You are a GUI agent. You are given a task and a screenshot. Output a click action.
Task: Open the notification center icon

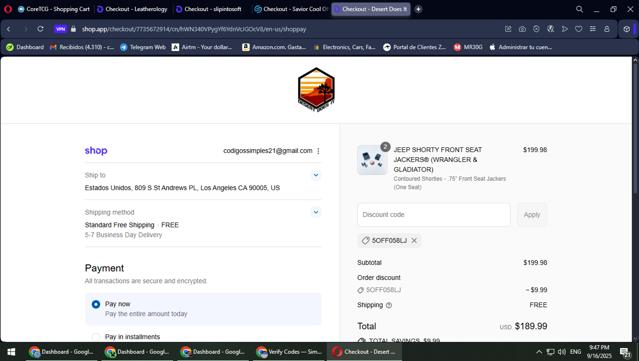[625, 352]
